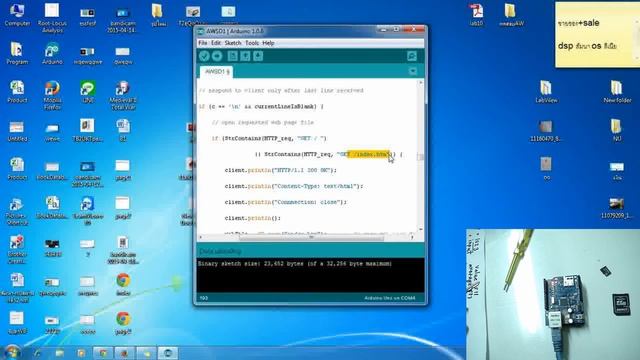Image resolution: width=640 pixels, height=360 pixels.
Task: Open the Sketch menu in Arduino
Action: point(233,43)
